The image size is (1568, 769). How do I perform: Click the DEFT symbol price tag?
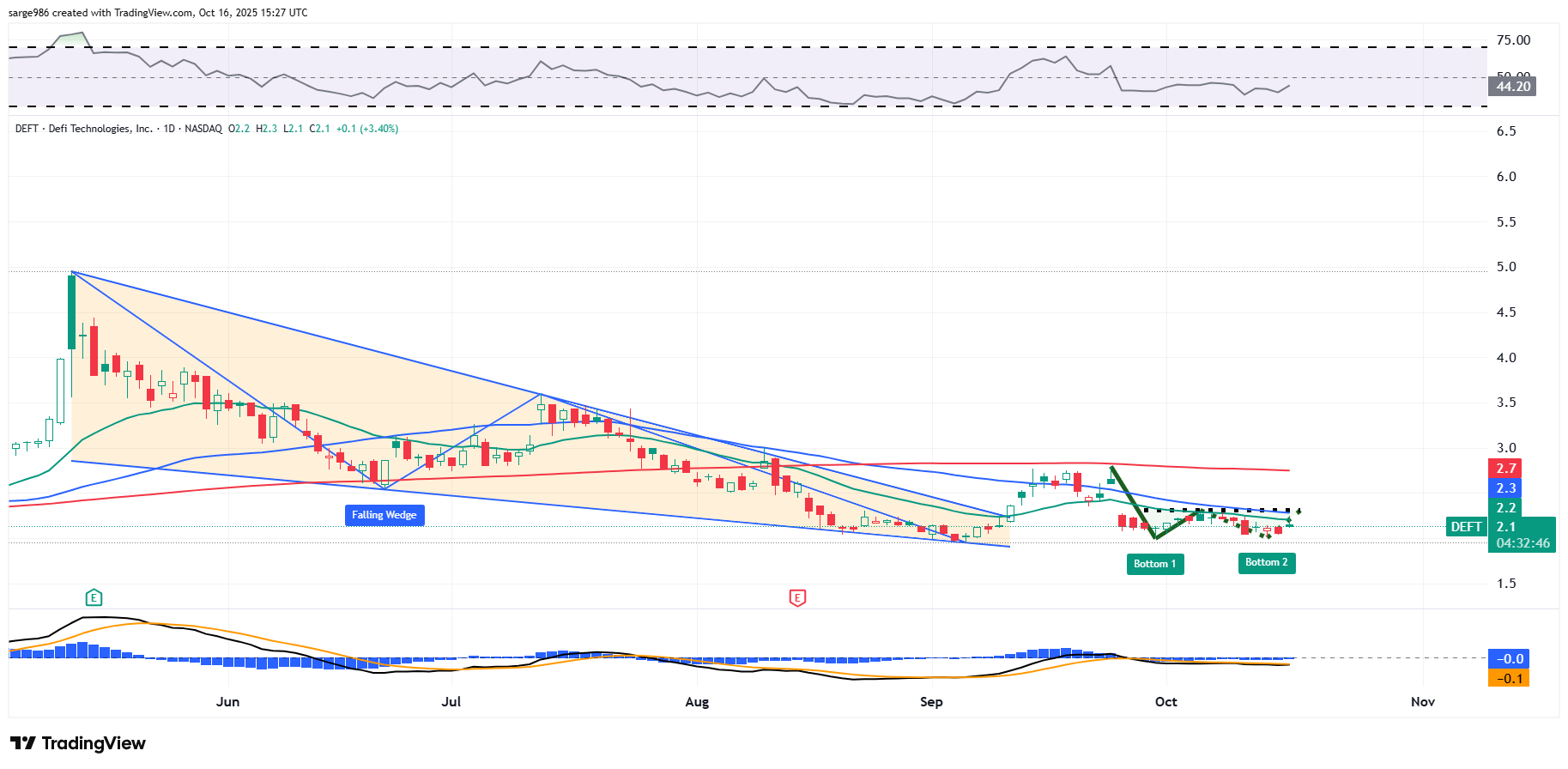click(1466, 527)
